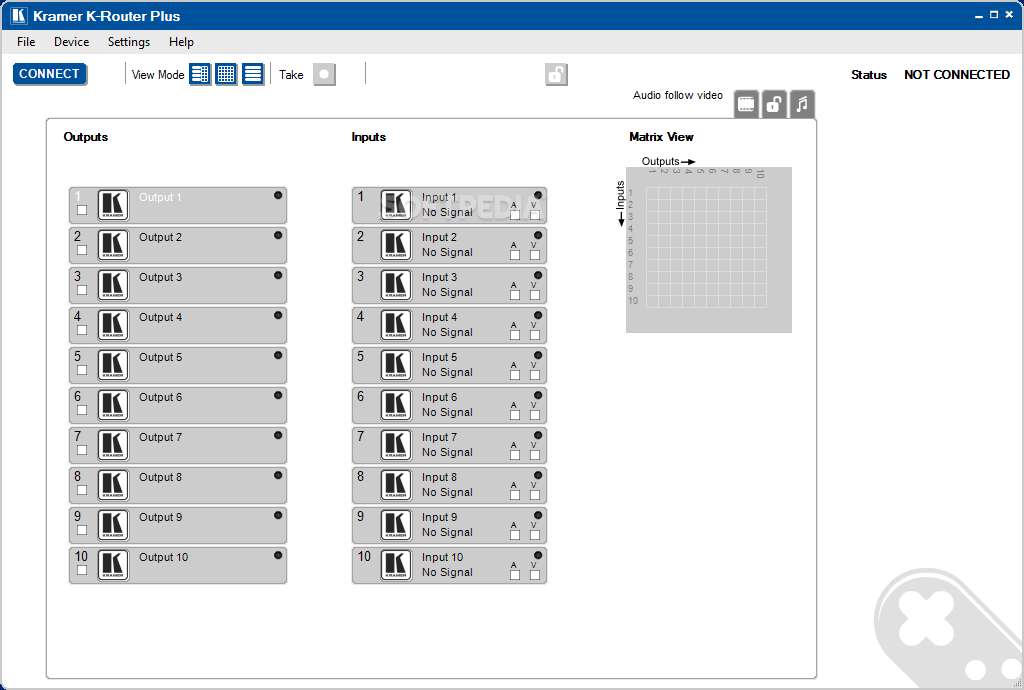Image resolution: width=1024 pixels, height=690 pixels.
Task: Click the Output 8 label text
Action: point(161,477)
